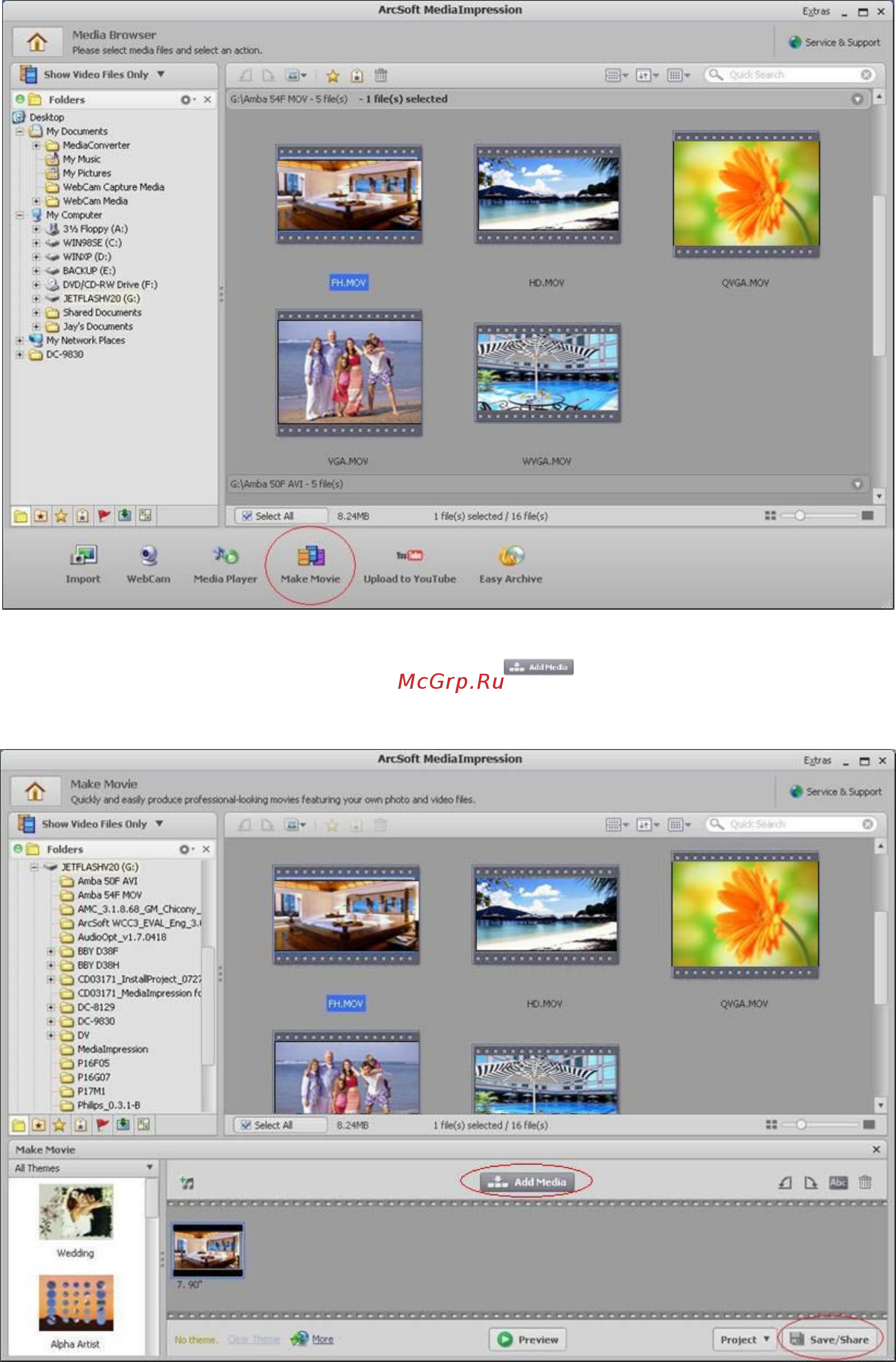The height and width of the screenshot is (1362, 896).
Task: Click the folder view icon below Media Browser folder tree
Action: [x=20, y=516]
